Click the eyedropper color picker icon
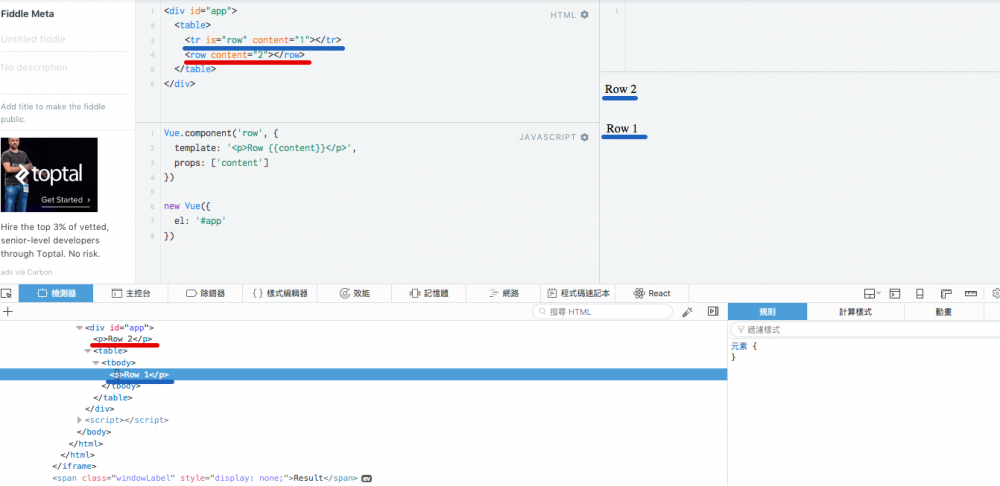This screenshot has height=486, width=1000. click(688, 311)
